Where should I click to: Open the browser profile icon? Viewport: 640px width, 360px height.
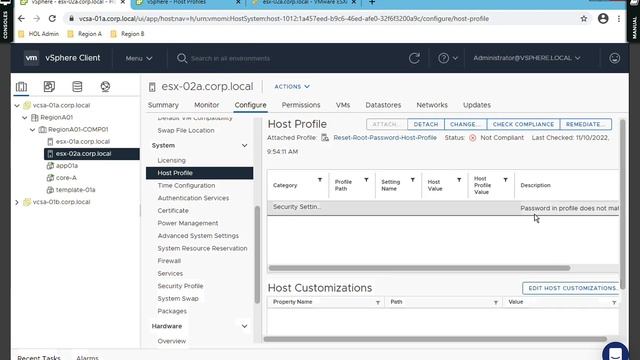point(603,19)
